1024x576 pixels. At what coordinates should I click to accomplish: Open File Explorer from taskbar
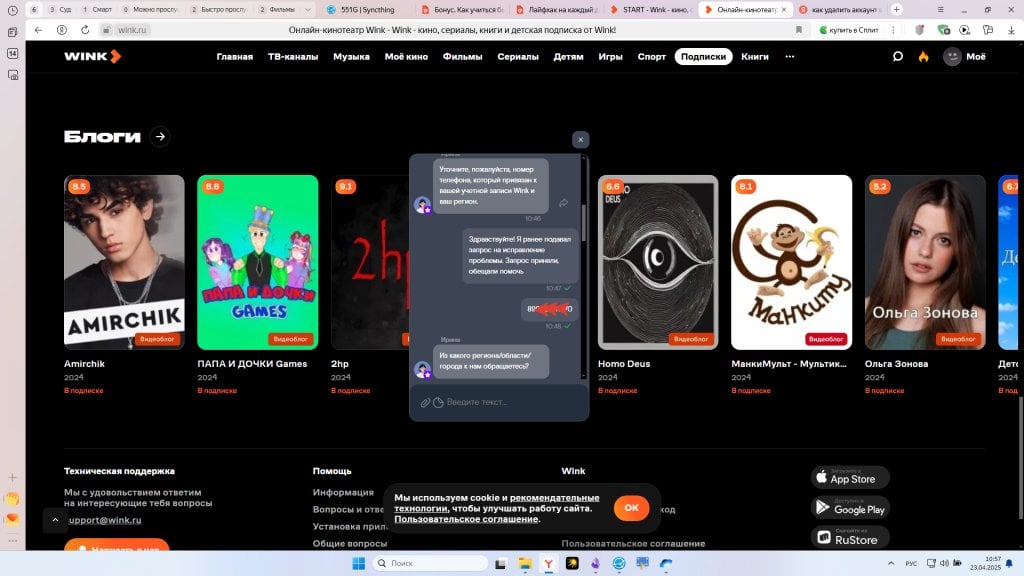pos(524,564)
